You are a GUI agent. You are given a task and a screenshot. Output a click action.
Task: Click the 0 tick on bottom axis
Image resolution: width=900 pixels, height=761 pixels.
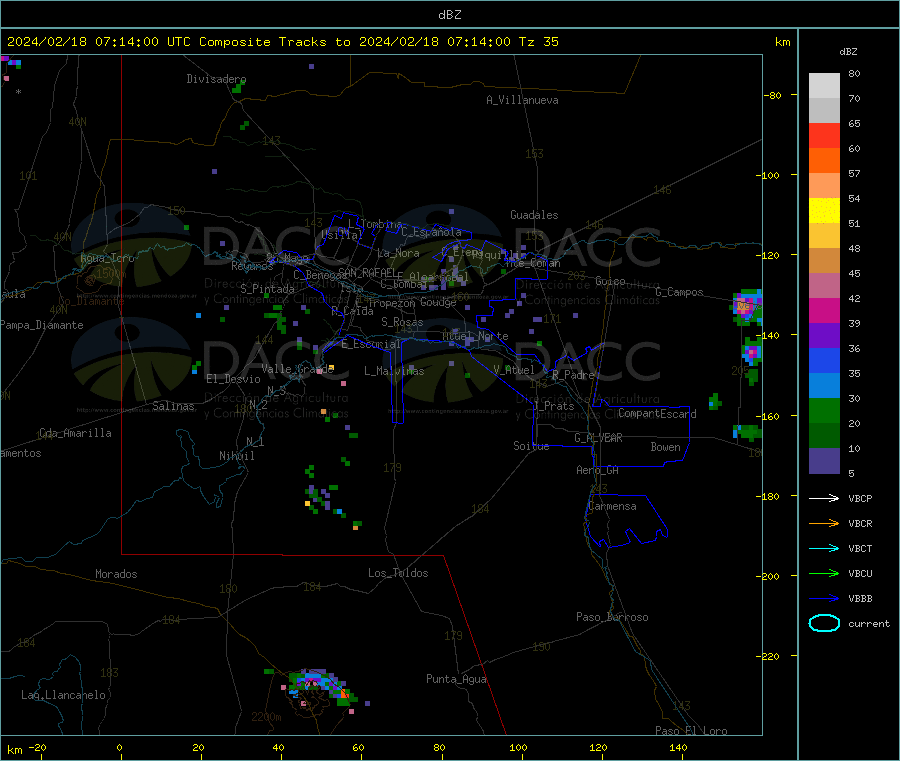[x=119, y=747]
